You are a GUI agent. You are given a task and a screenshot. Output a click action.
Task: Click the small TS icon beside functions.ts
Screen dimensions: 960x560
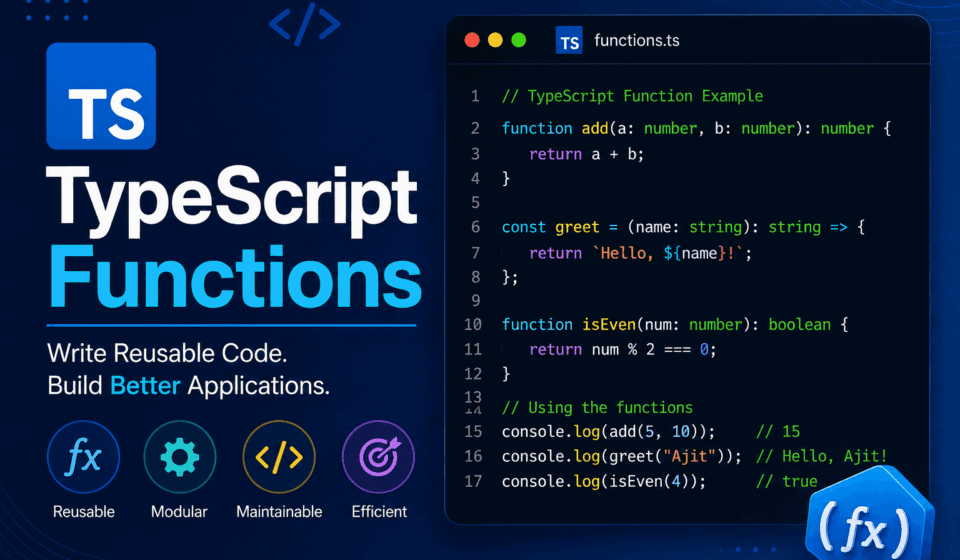coord(569,40)
